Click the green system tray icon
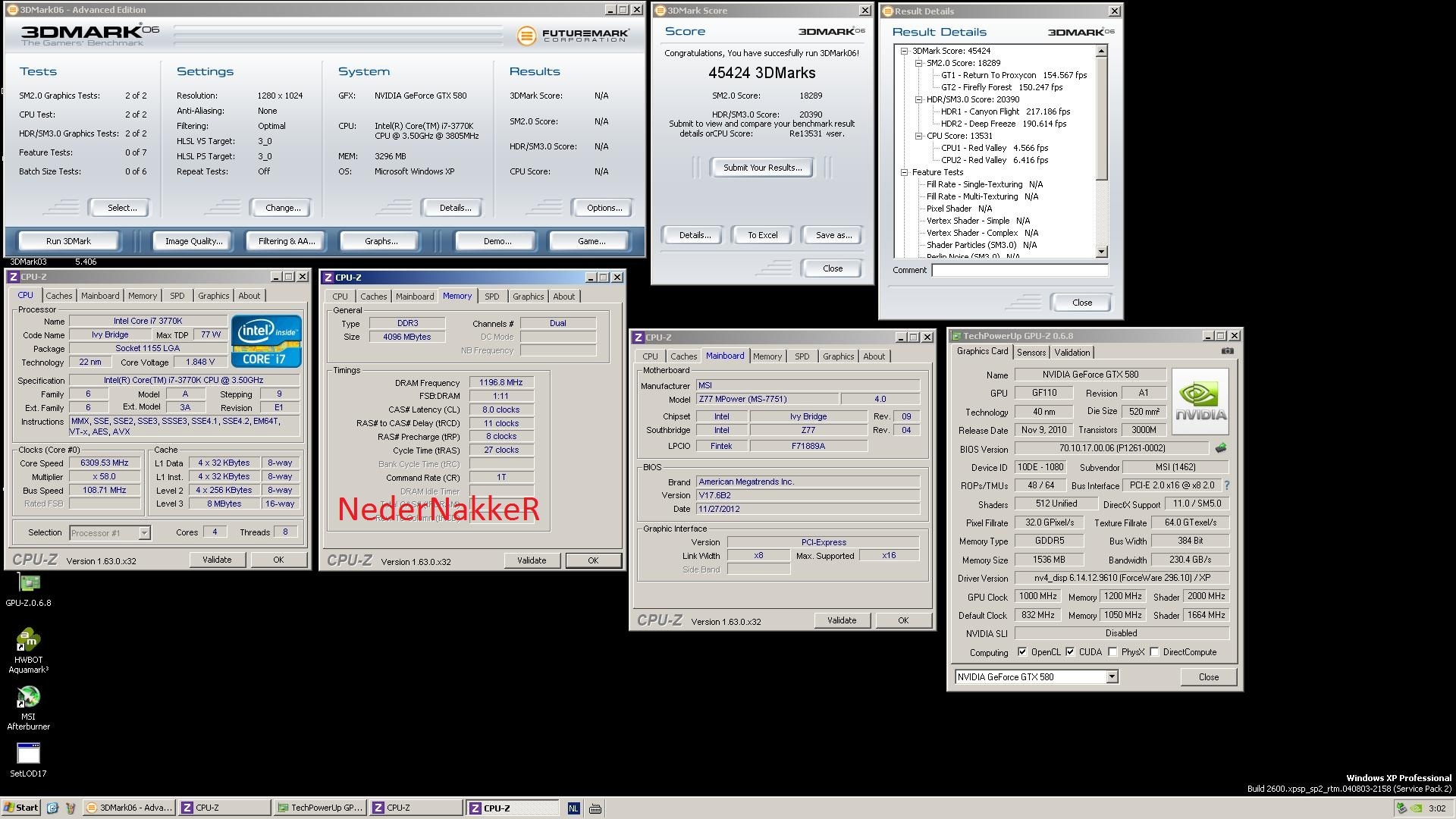 point(1401,808)
